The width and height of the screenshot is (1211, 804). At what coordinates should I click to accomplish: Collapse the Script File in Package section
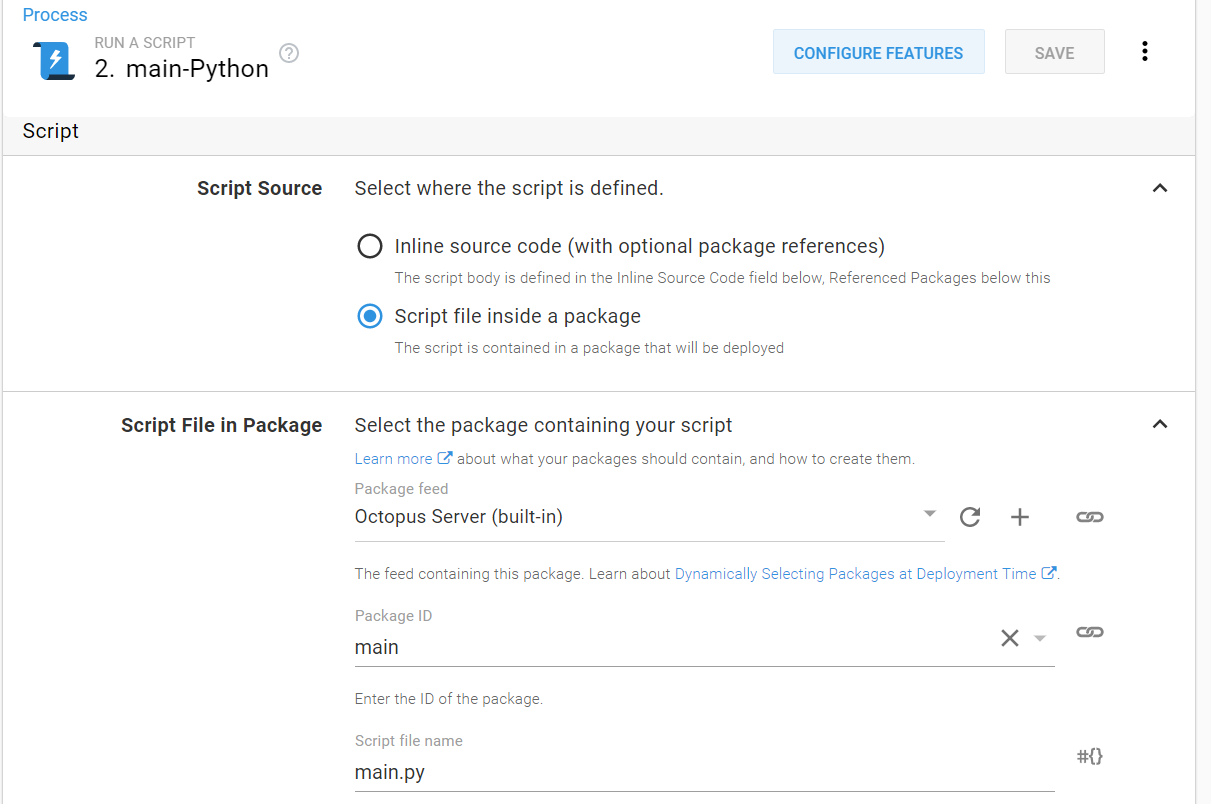tap(1159, 424)
